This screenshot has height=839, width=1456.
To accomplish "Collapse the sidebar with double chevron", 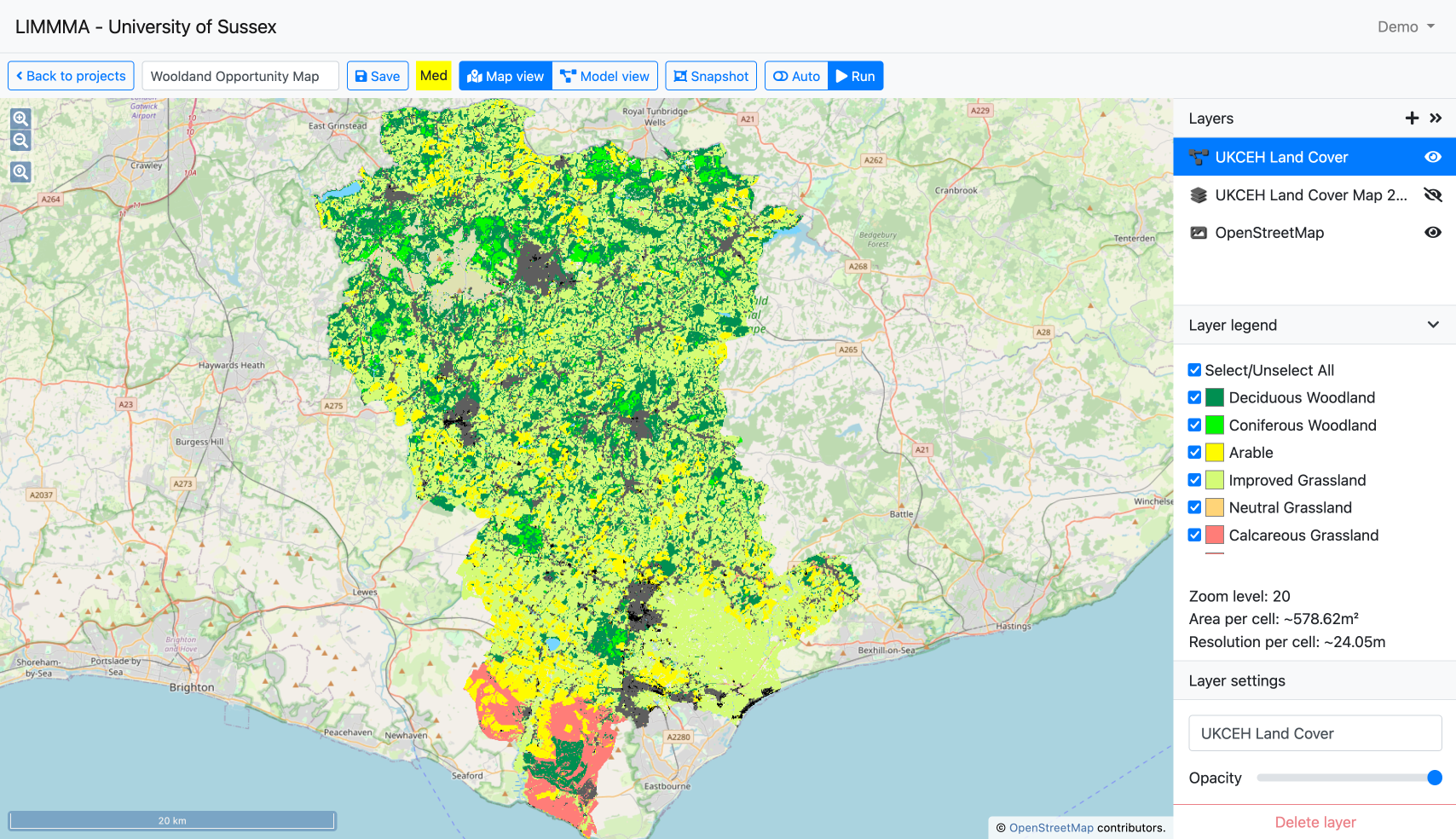I will pyautogui.click(x=1436, y=119).
